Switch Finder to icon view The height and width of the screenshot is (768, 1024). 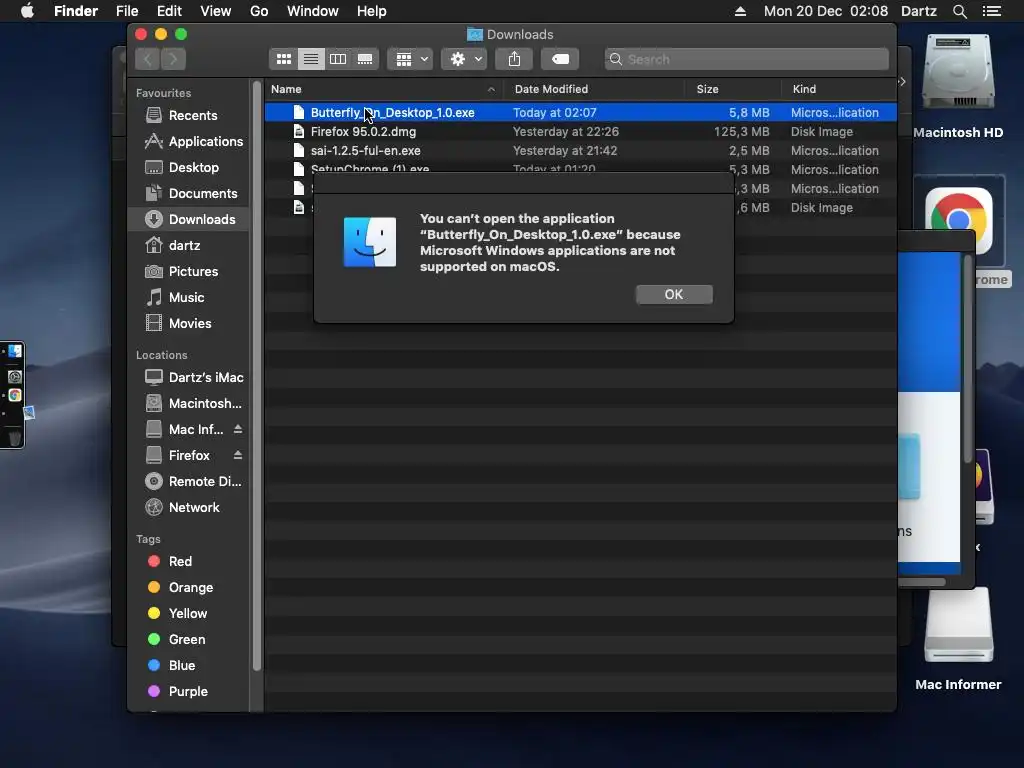(x=283, y=59)
